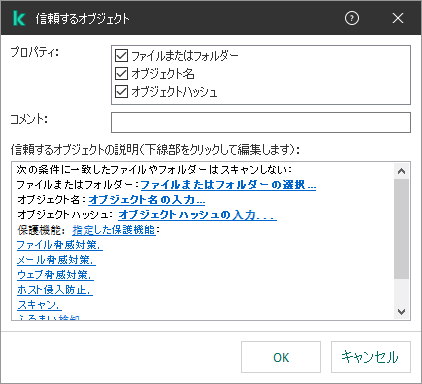Click the ホスト侵入防止 link
422x384 pixels.
point(55,290)
